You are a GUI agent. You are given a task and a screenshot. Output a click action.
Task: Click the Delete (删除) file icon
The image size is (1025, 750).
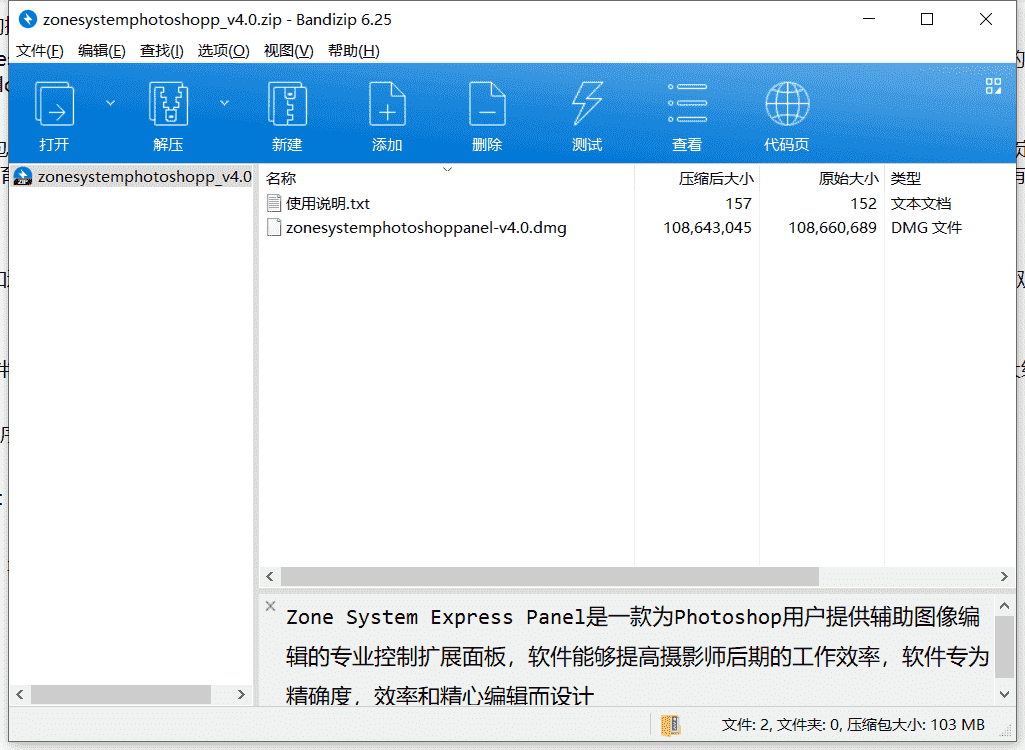coord(487,104)
